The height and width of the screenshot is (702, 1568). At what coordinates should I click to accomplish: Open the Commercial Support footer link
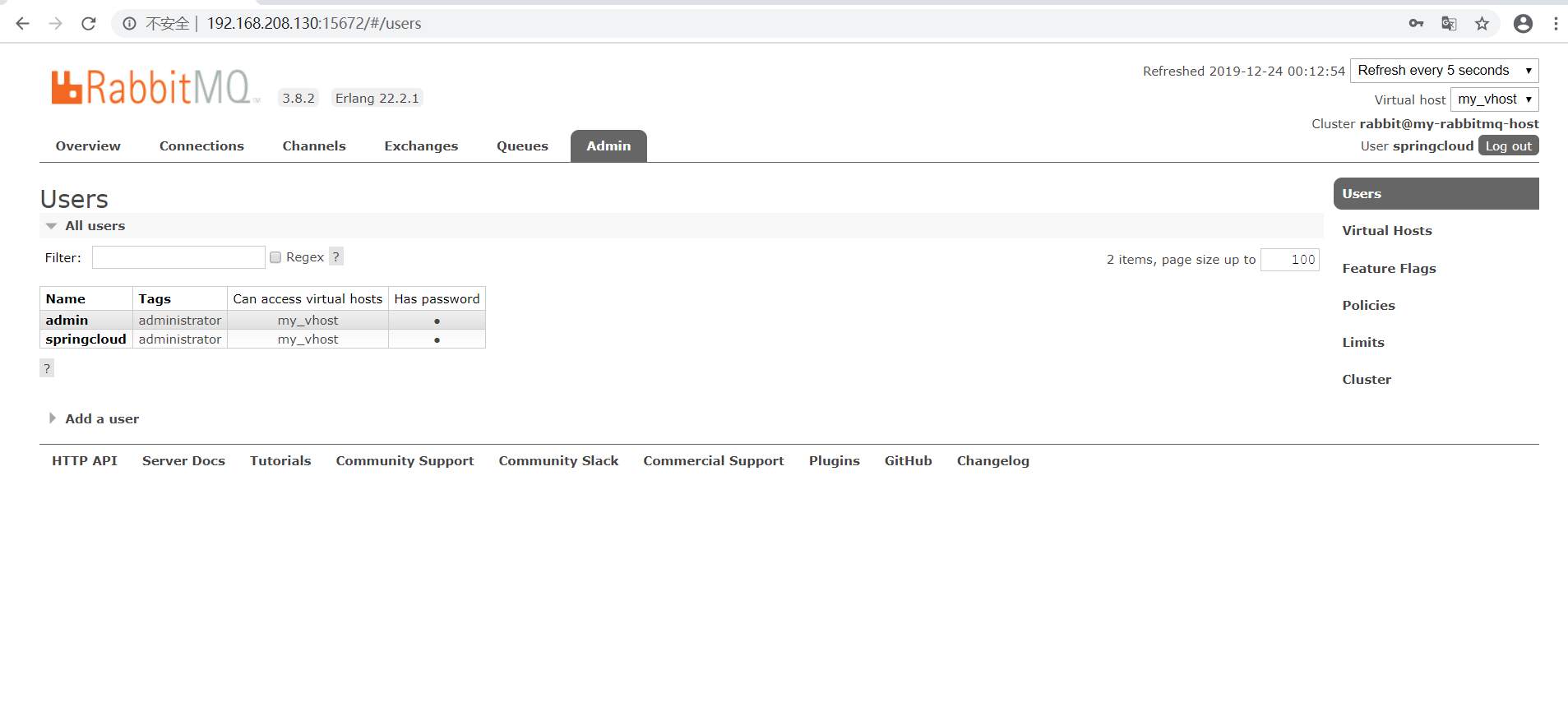(x=713, y=461)
